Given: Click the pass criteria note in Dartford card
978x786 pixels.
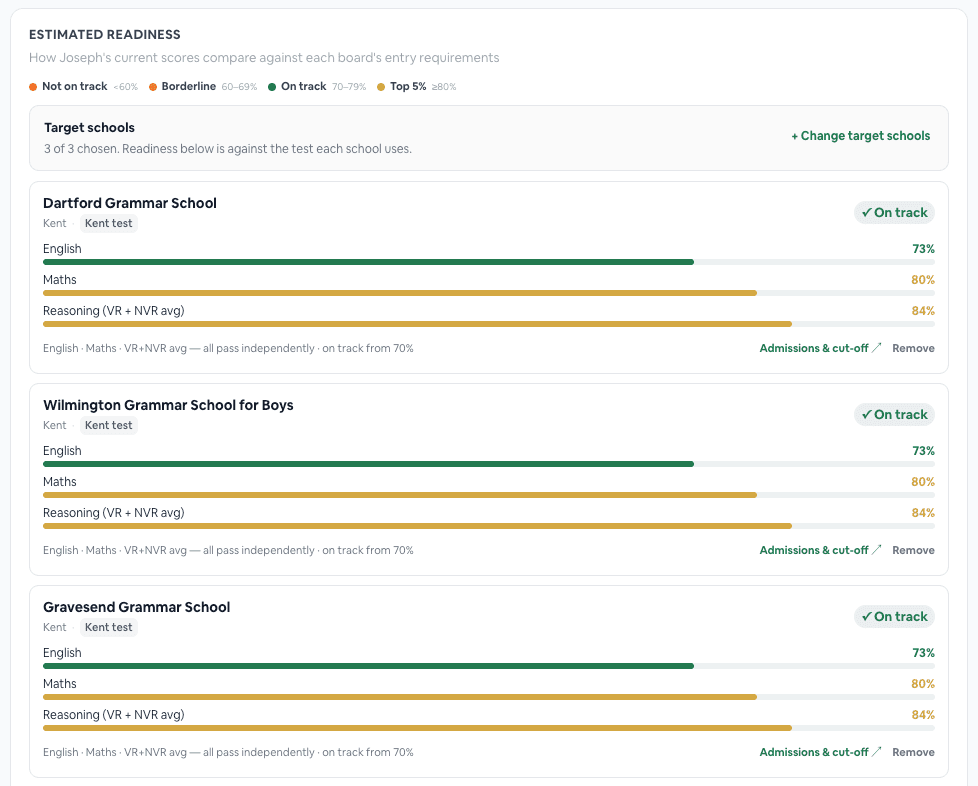Looking at the screenshot, I should coord(228,349).
